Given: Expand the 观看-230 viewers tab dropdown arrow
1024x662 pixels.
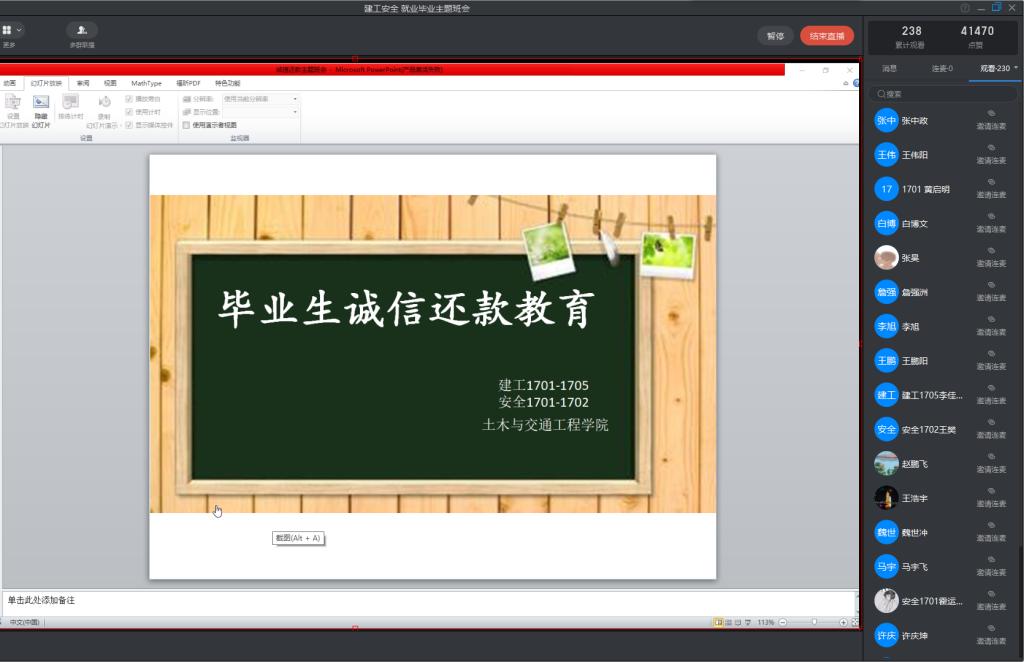Looking at the screenshot, I should [x=1016, y=68].
